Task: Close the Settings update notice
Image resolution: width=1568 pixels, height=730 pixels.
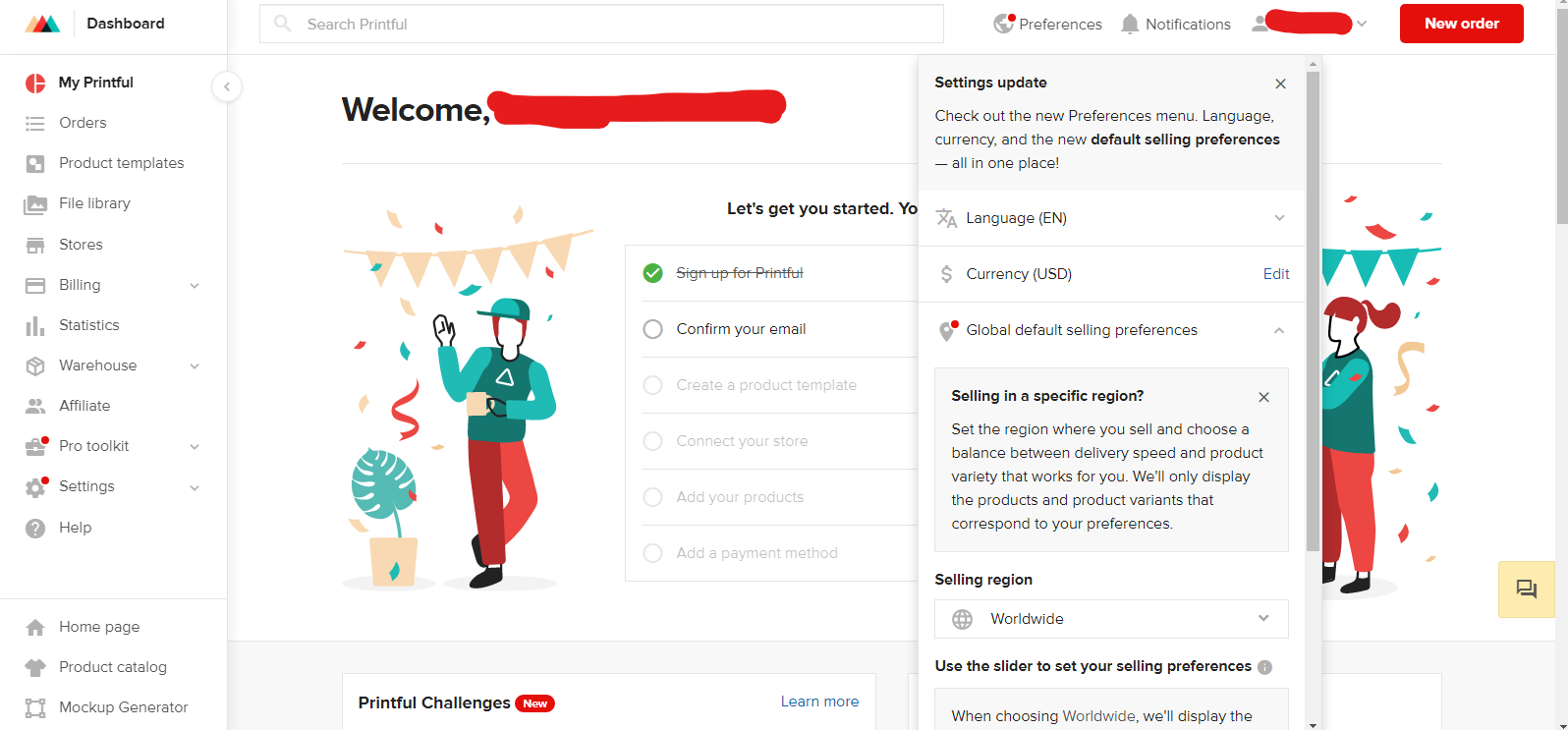Action: pos(1280,84)
